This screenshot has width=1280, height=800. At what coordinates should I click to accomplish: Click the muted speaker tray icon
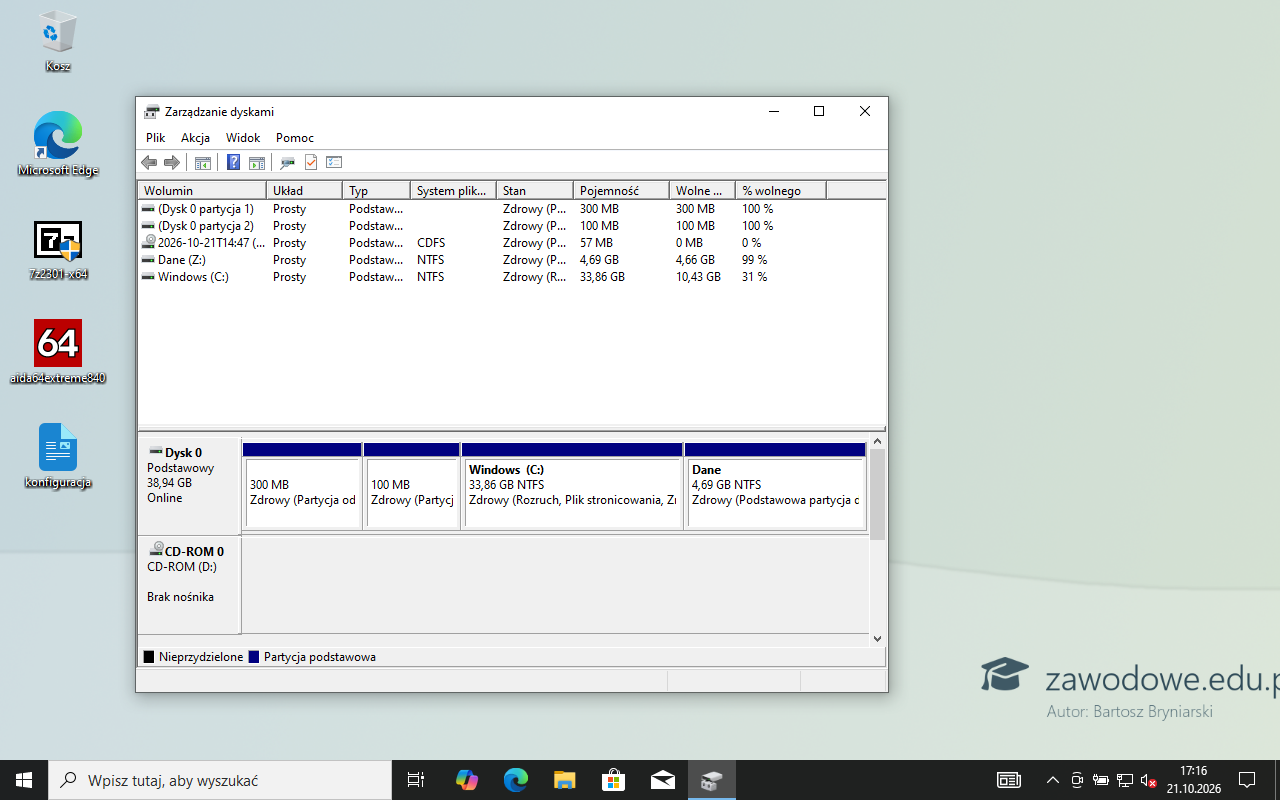coord(1148,780)
